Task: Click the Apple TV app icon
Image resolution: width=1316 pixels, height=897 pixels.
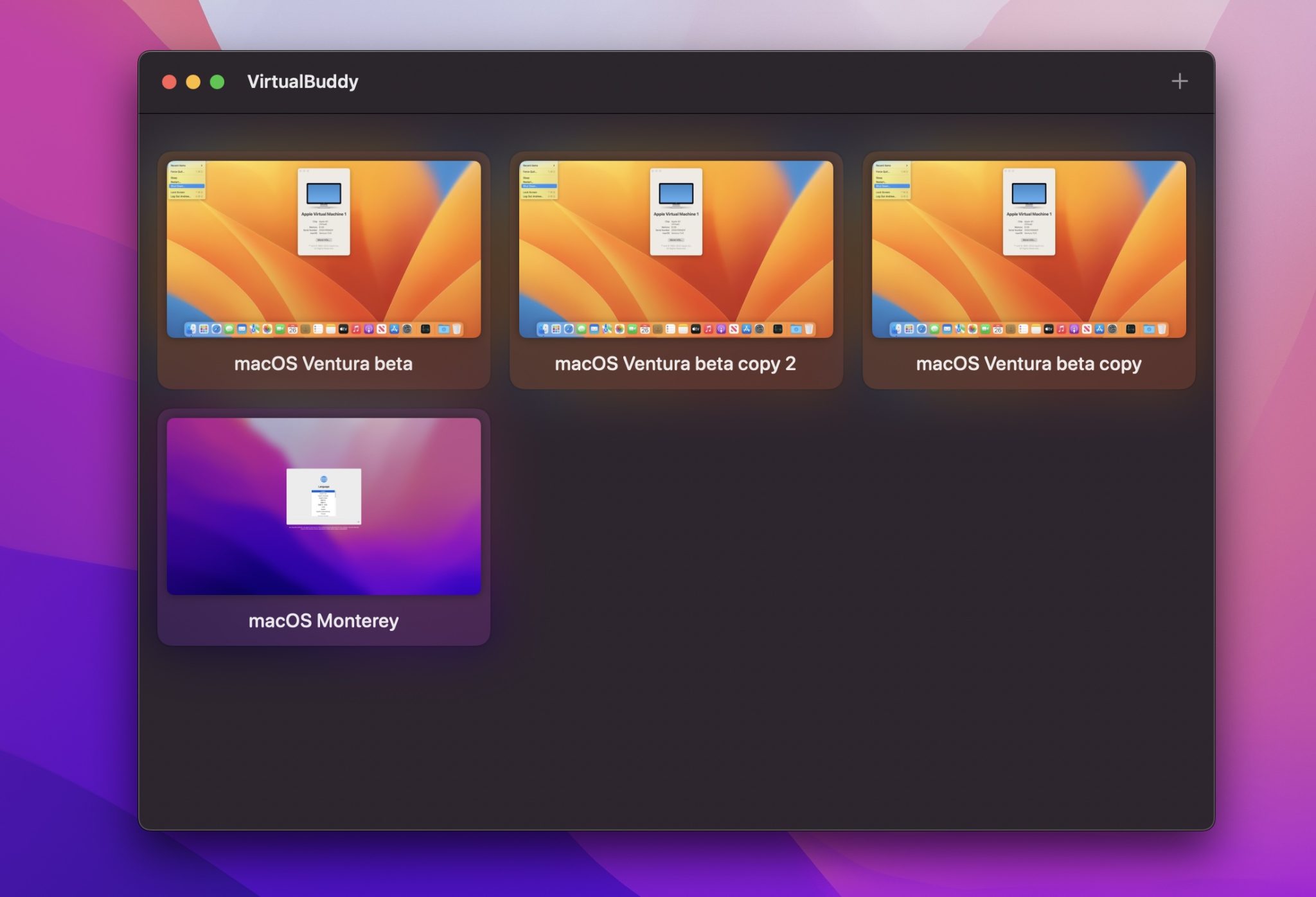Action: click(343, 329)
